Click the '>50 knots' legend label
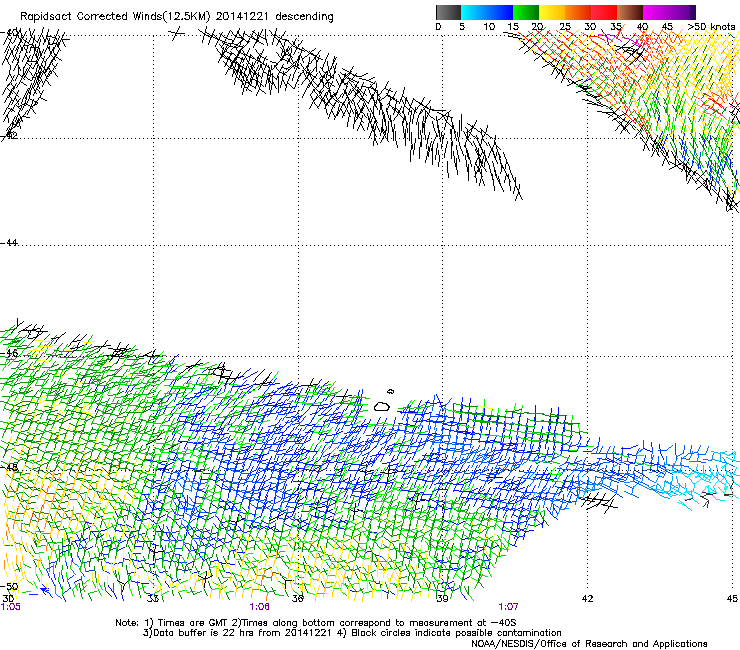The image size is (740, 650). click(711, 27)
